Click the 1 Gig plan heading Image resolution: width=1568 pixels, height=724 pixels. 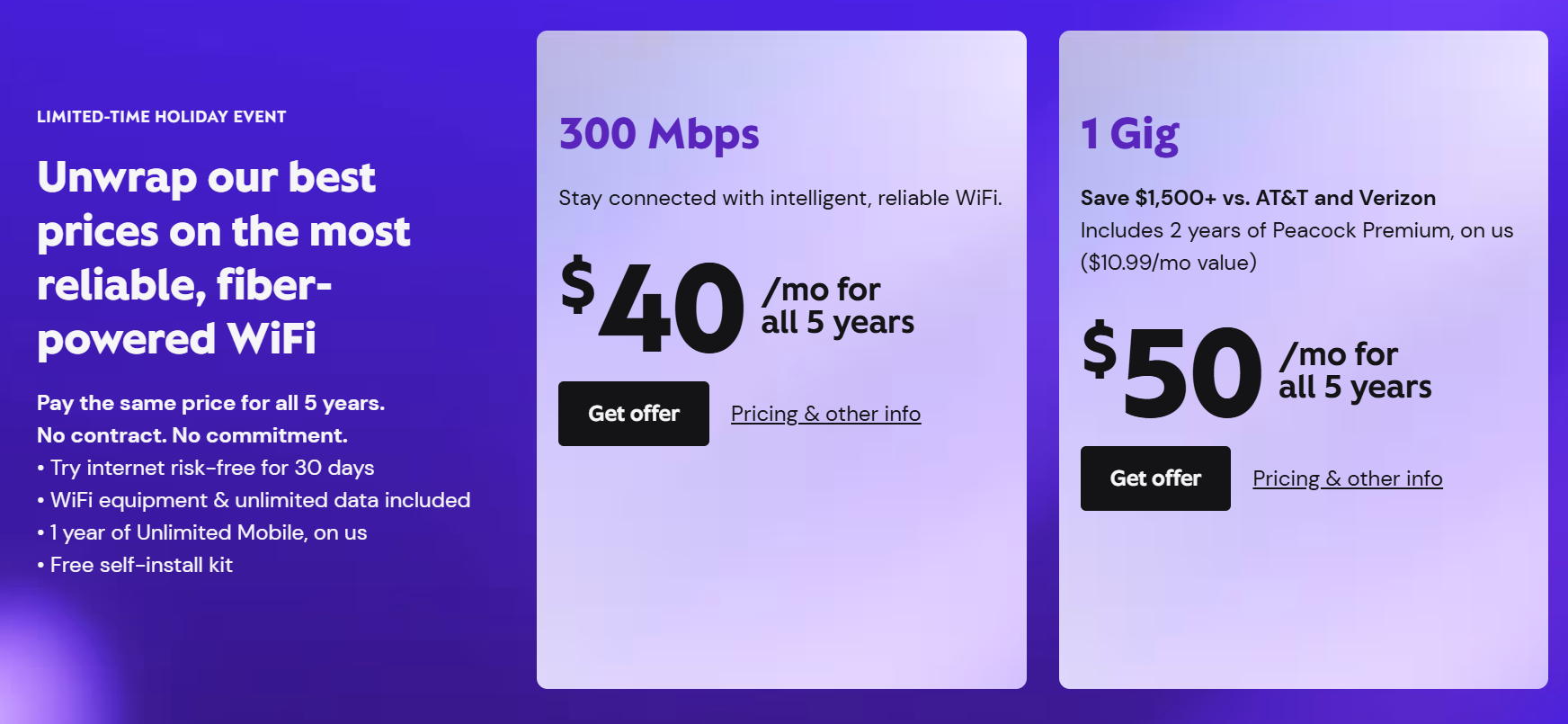point(1129,134)
